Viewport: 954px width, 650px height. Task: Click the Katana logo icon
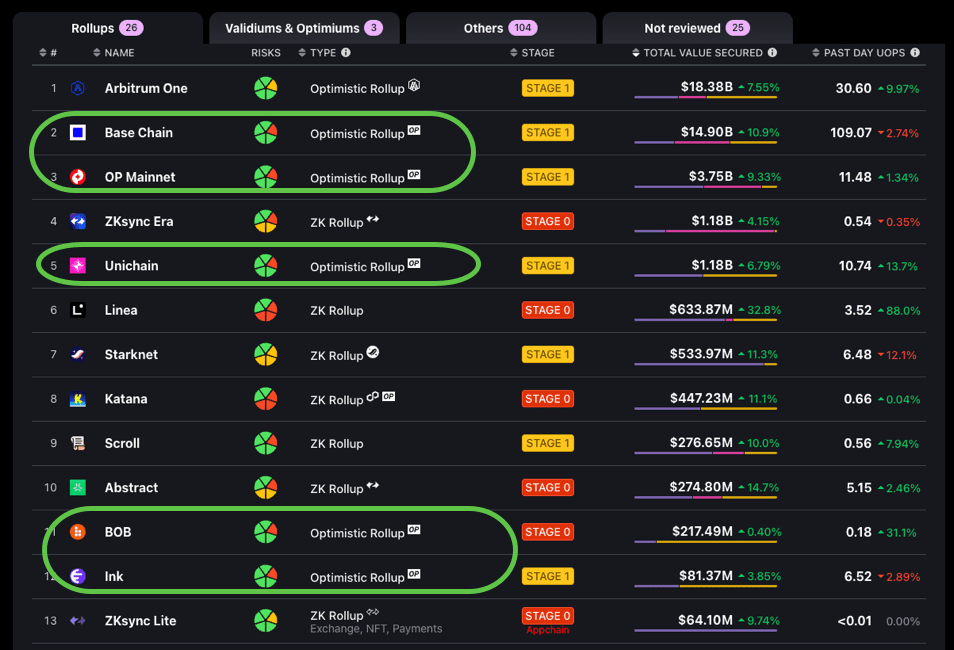77,399
